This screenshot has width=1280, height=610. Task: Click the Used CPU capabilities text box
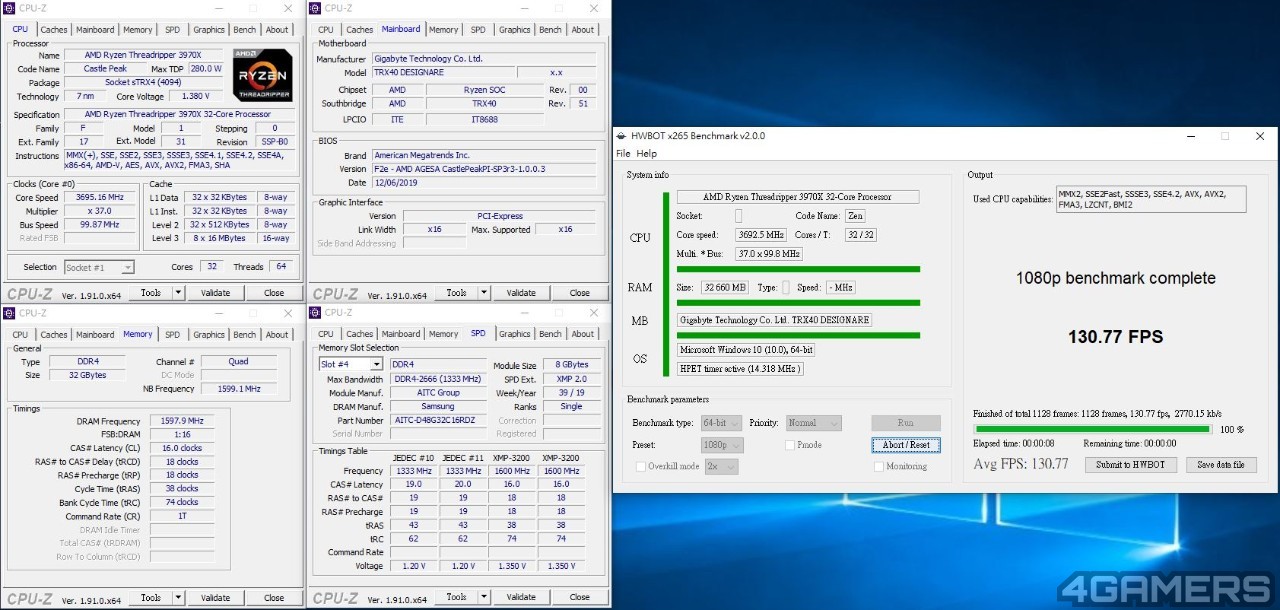click(1150, 199)
